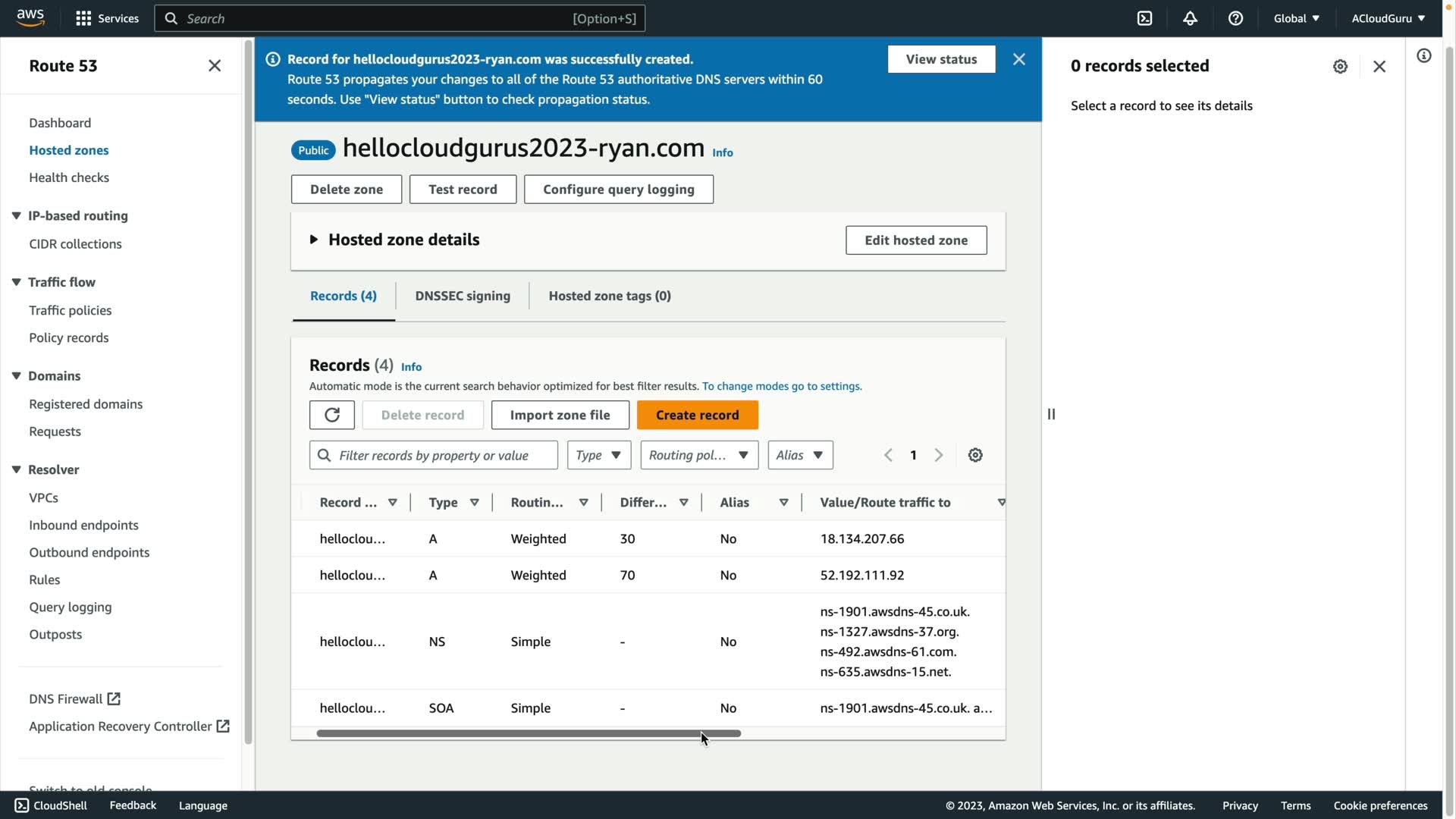This screenshot has width=1456, height=819.
Task: Dismiss the success notification banner
Action: click(1018, 59)
